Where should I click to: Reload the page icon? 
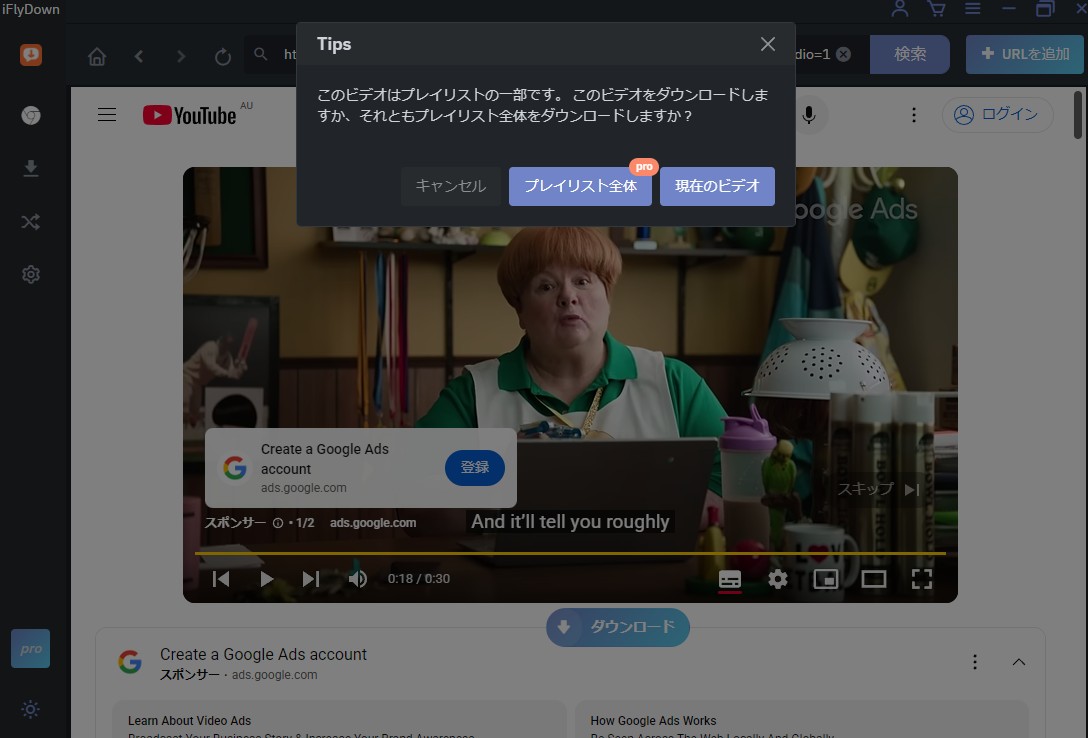point(223,56)
